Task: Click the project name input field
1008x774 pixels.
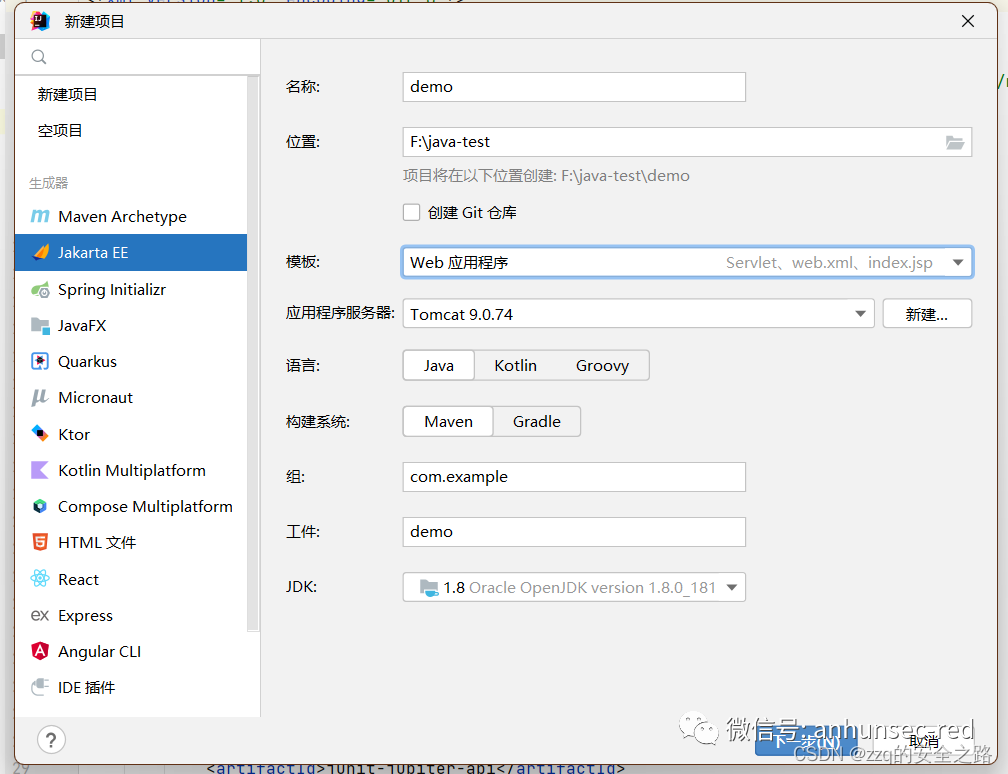Action: (x=574, y=87)
